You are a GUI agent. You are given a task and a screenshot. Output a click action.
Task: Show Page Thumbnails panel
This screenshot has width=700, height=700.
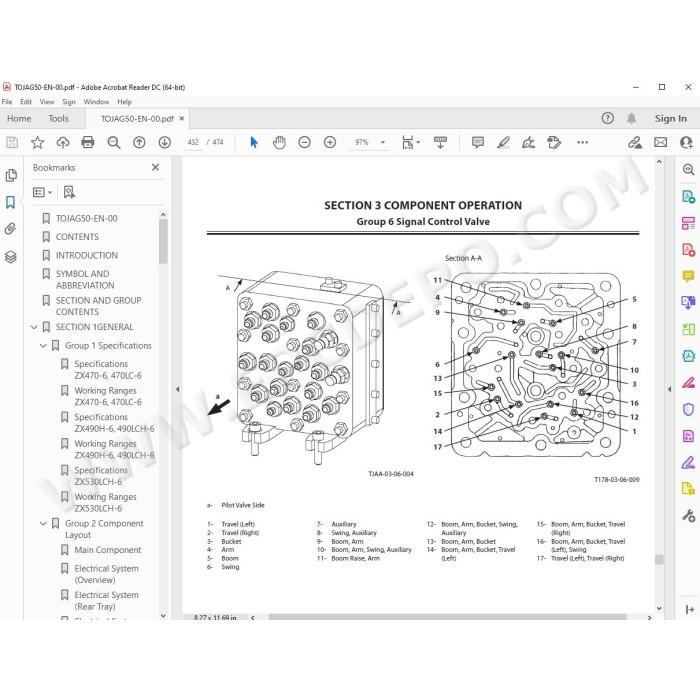11,175
